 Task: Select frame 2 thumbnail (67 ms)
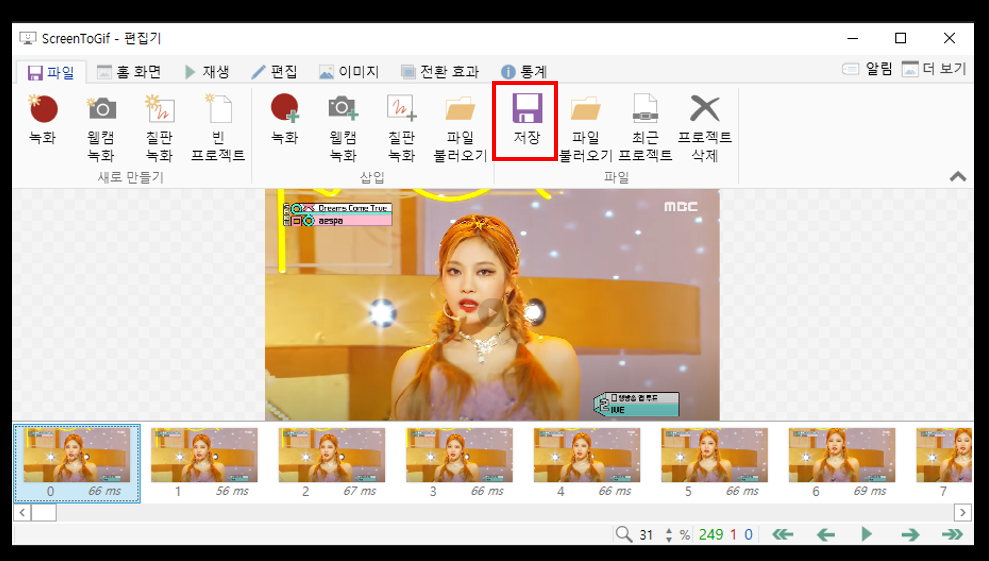coord(332,463)
